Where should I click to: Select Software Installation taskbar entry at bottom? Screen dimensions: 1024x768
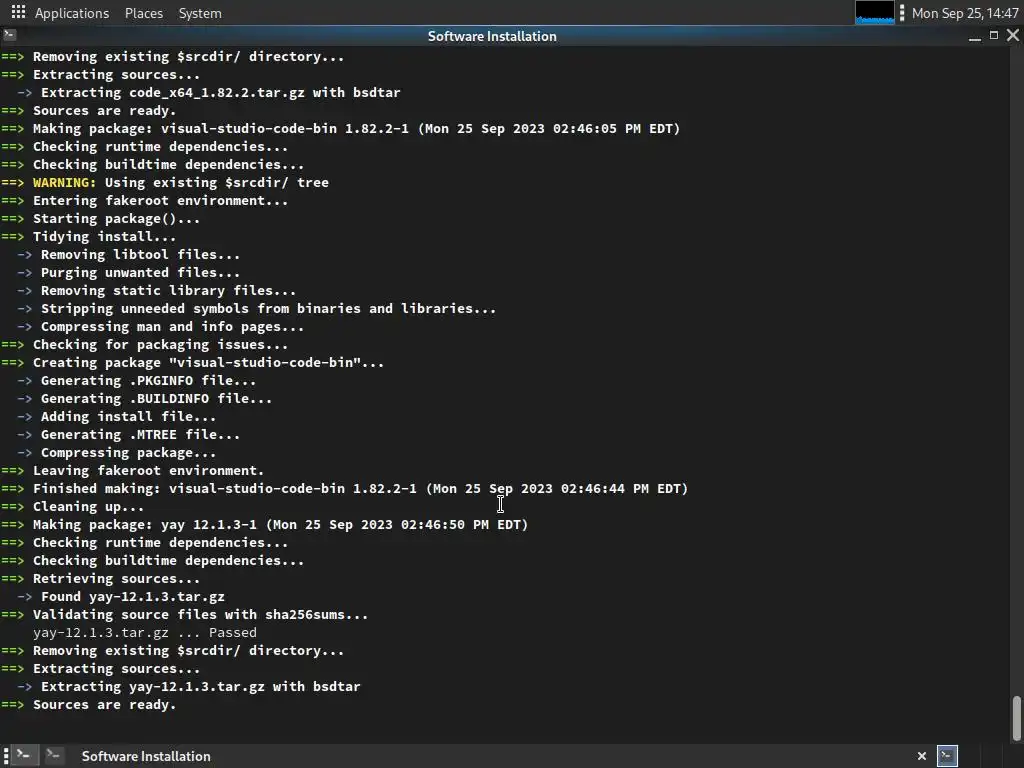click(x=146, y=756)
